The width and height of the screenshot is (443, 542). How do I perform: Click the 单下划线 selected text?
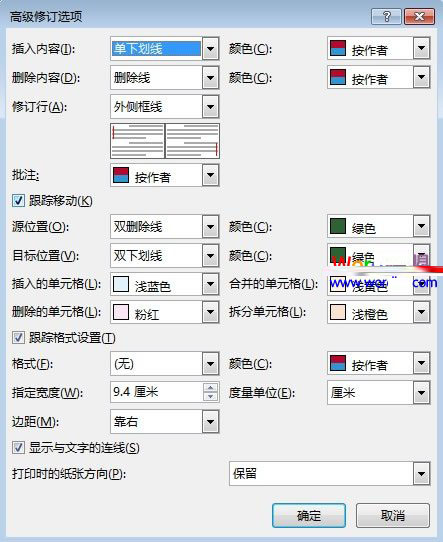[138, 49]
